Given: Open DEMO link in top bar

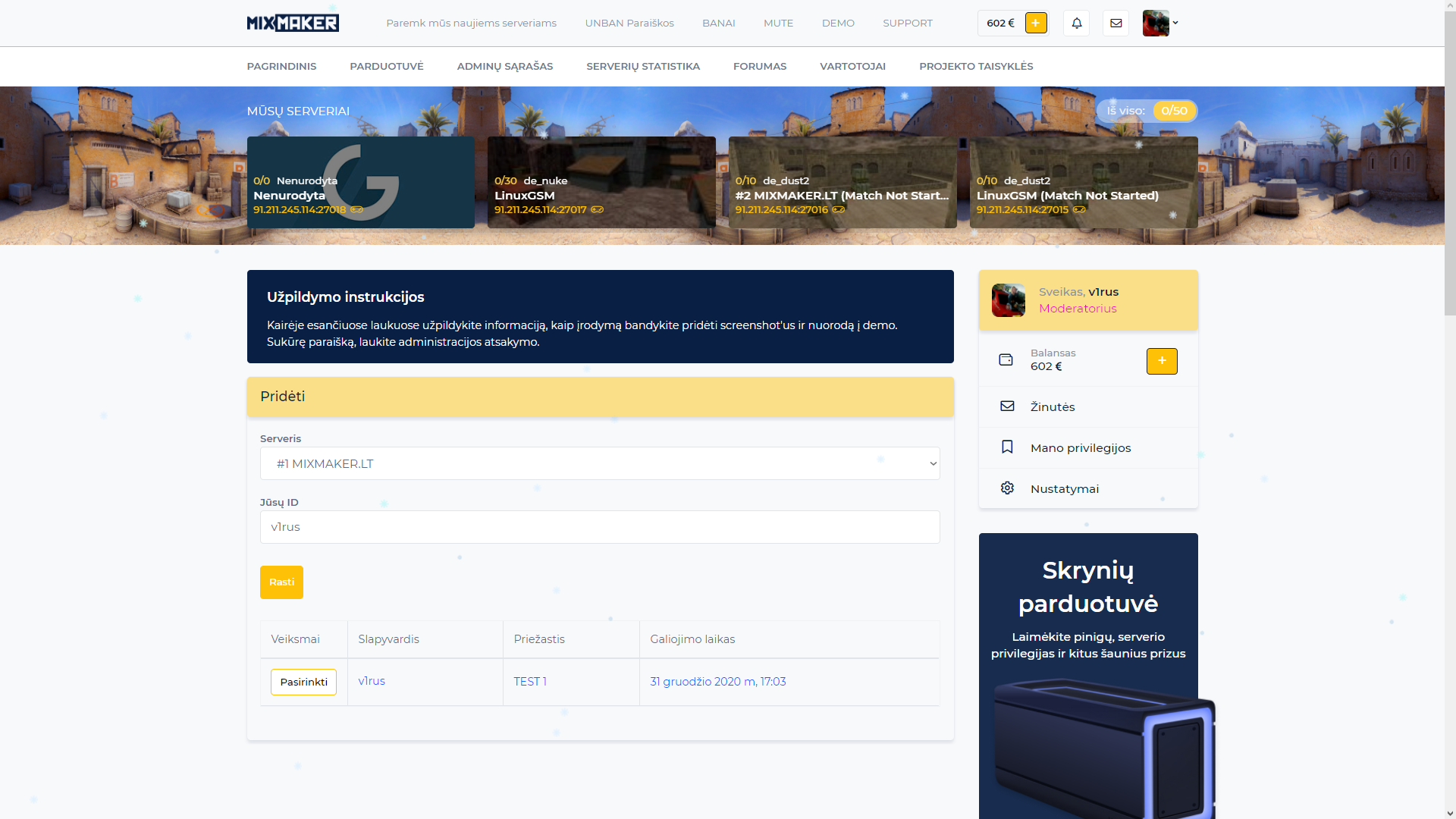Looking at the screenshot, I should (x=838, y=23).
